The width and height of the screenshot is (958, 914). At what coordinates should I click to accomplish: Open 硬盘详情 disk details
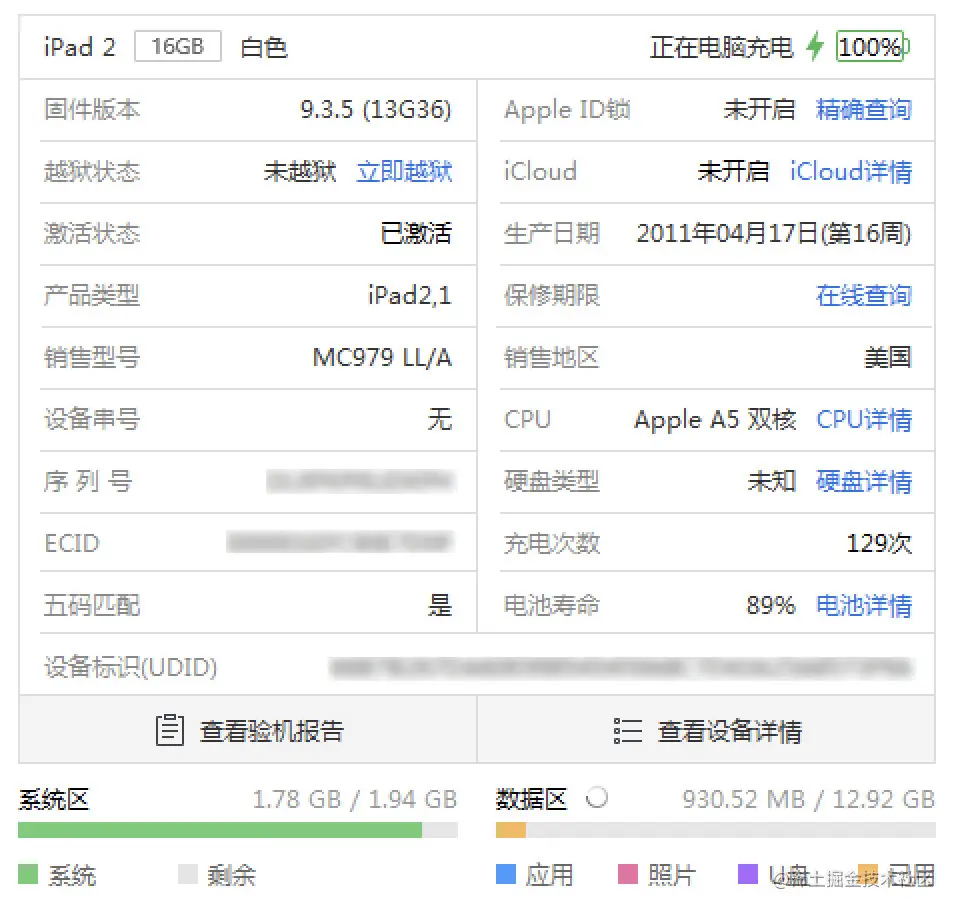point(863,482)
